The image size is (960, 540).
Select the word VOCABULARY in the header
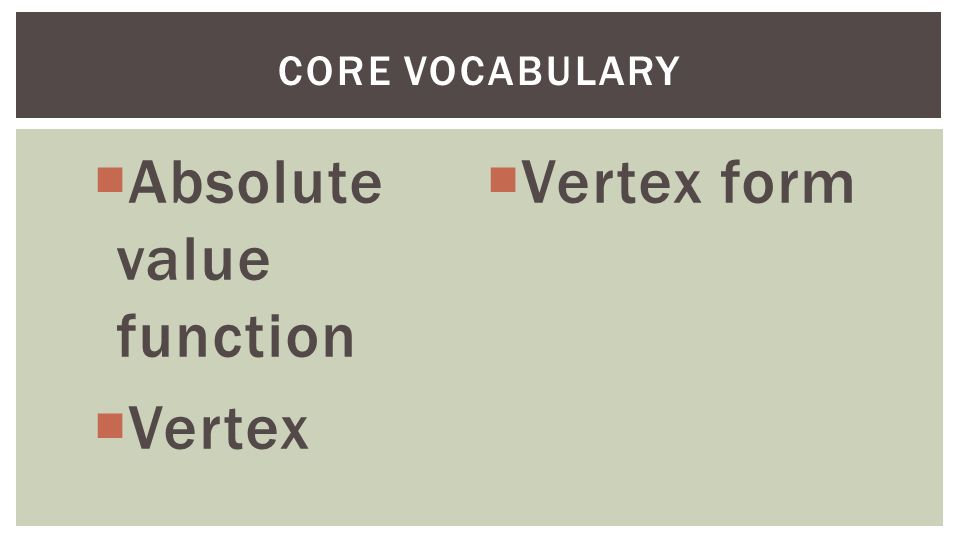[x=542, y=70]
